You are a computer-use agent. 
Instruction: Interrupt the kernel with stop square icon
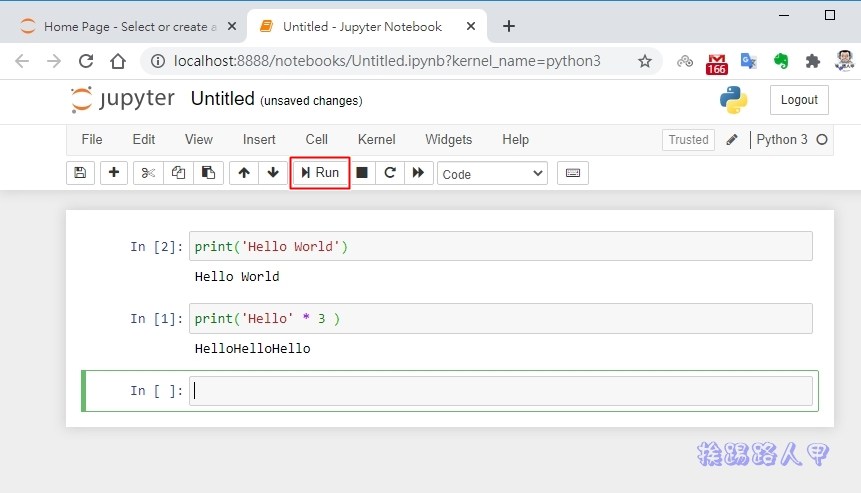click(362, 173)
